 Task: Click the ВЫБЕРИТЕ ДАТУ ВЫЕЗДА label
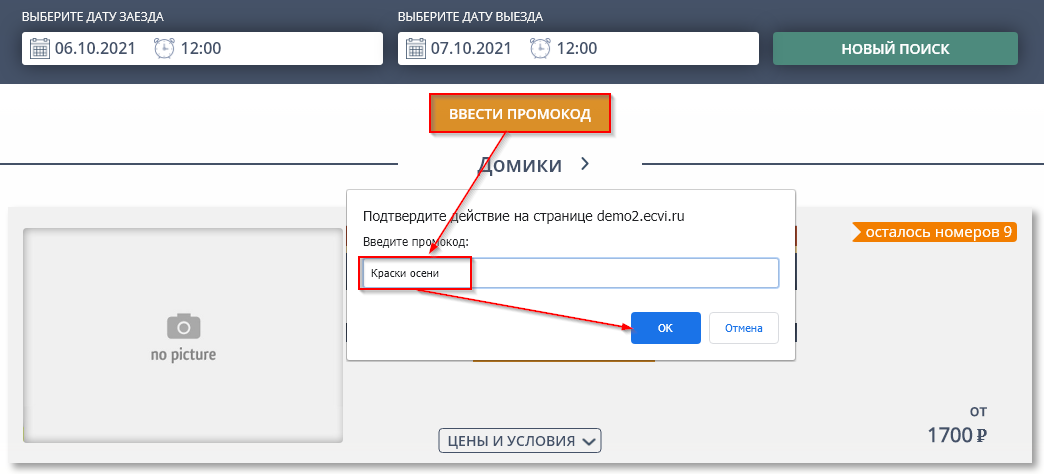(x=470, y=18)
